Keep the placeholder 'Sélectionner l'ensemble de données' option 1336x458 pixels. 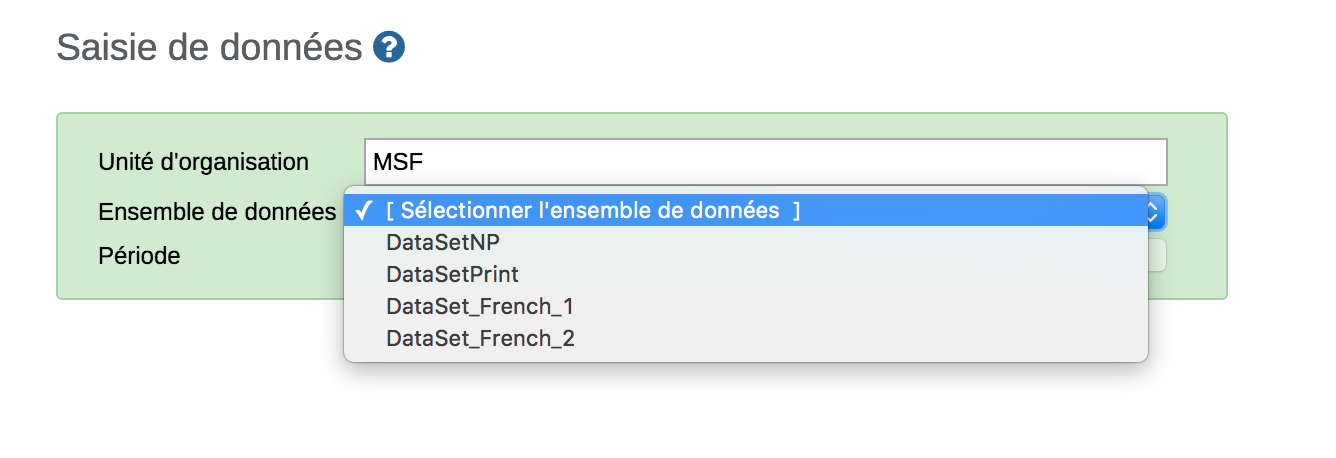(592, 211)
